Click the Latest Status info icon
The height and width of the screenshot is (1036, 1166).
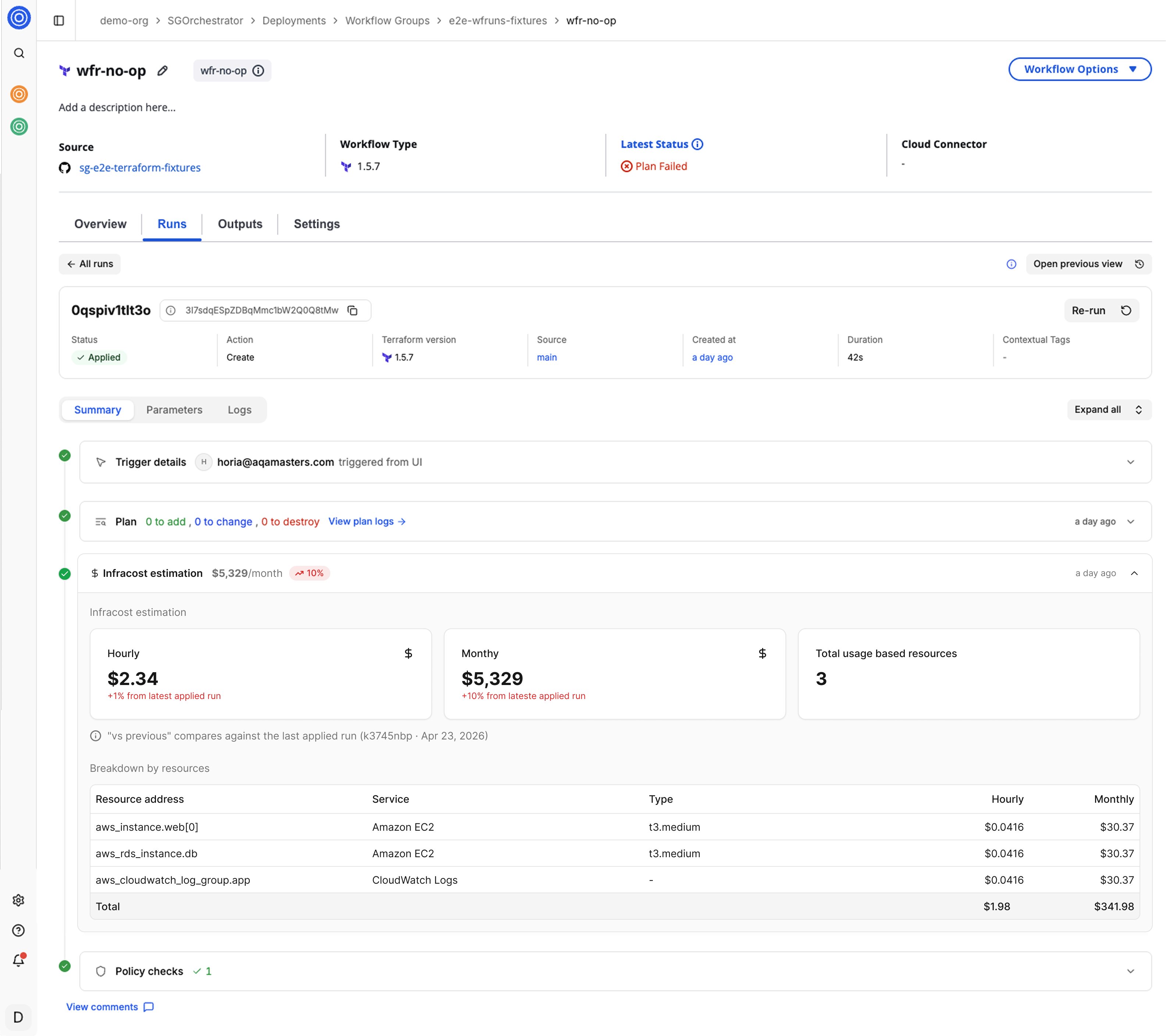tap(698, 144)
